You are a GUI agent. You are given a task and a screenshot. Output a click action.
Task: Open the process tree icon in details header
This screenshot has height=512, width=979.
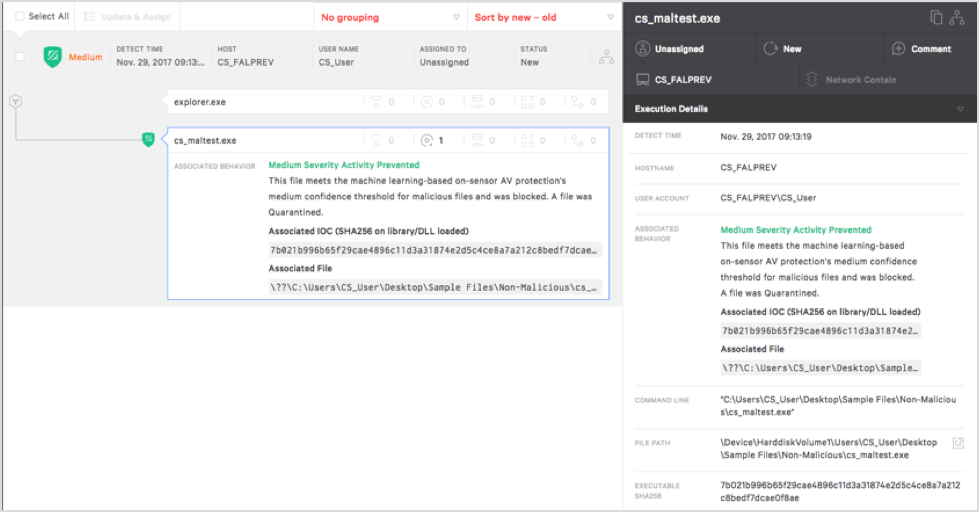tap(957, 17)
